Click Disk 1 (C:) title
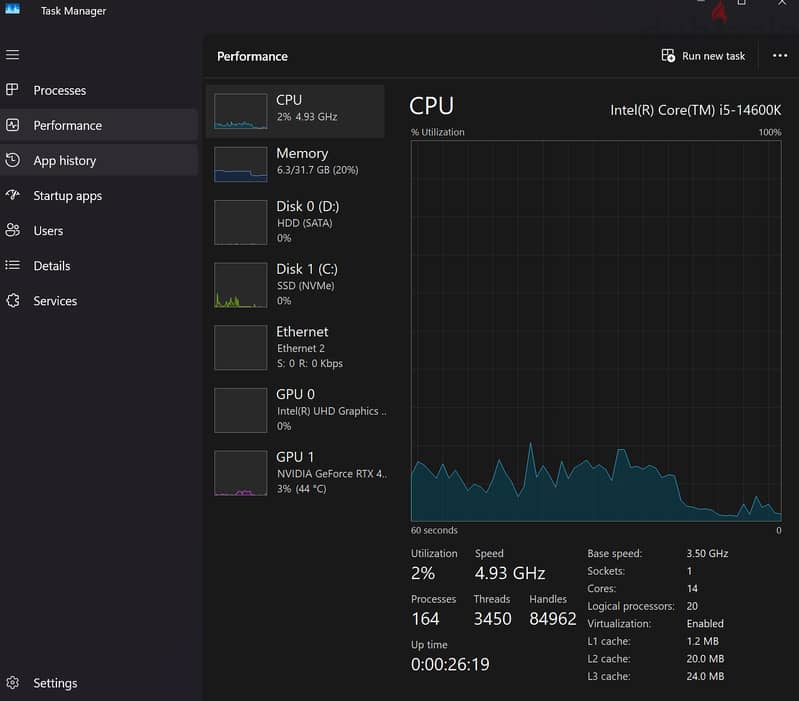 [307, 269]
